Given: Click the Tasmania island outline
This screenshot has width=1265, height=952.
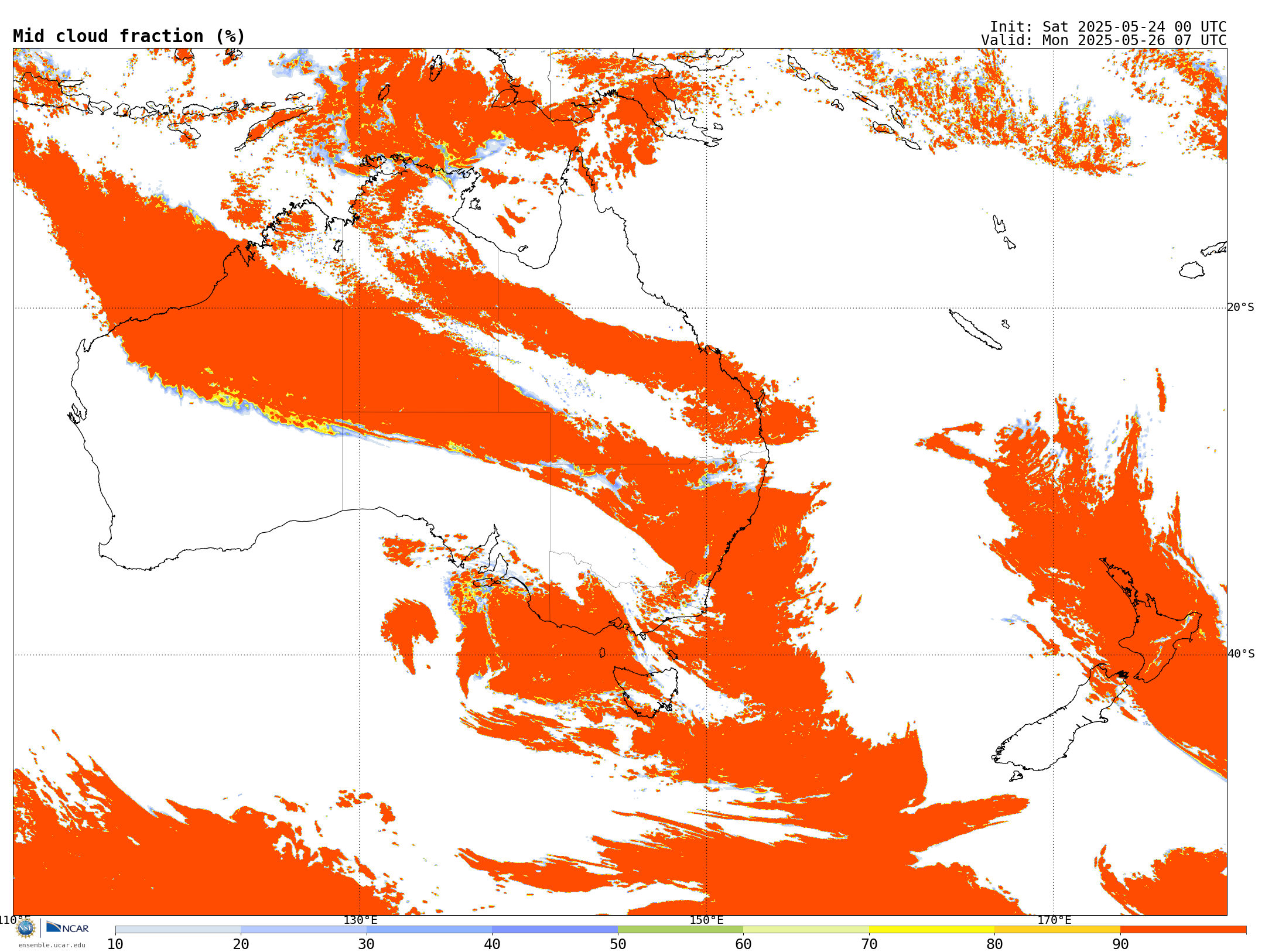Looking at the screenshot, I should pos(645,692).
